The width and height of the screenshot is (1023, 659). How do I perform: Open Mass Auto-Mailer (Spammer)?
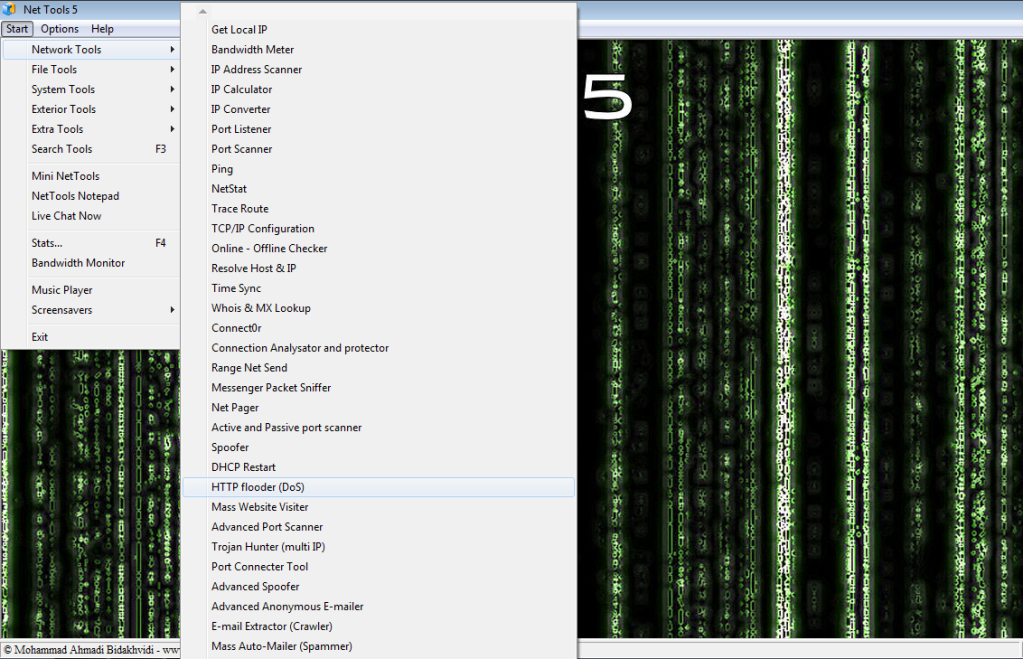378,647
